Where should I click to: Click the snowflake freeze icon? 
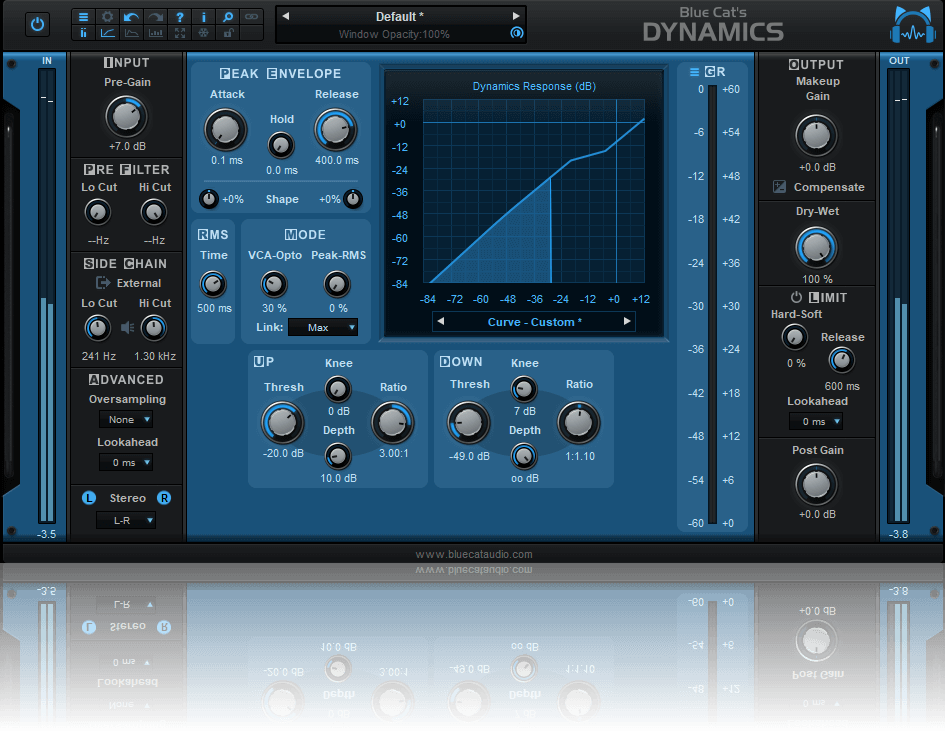[204, 34]
